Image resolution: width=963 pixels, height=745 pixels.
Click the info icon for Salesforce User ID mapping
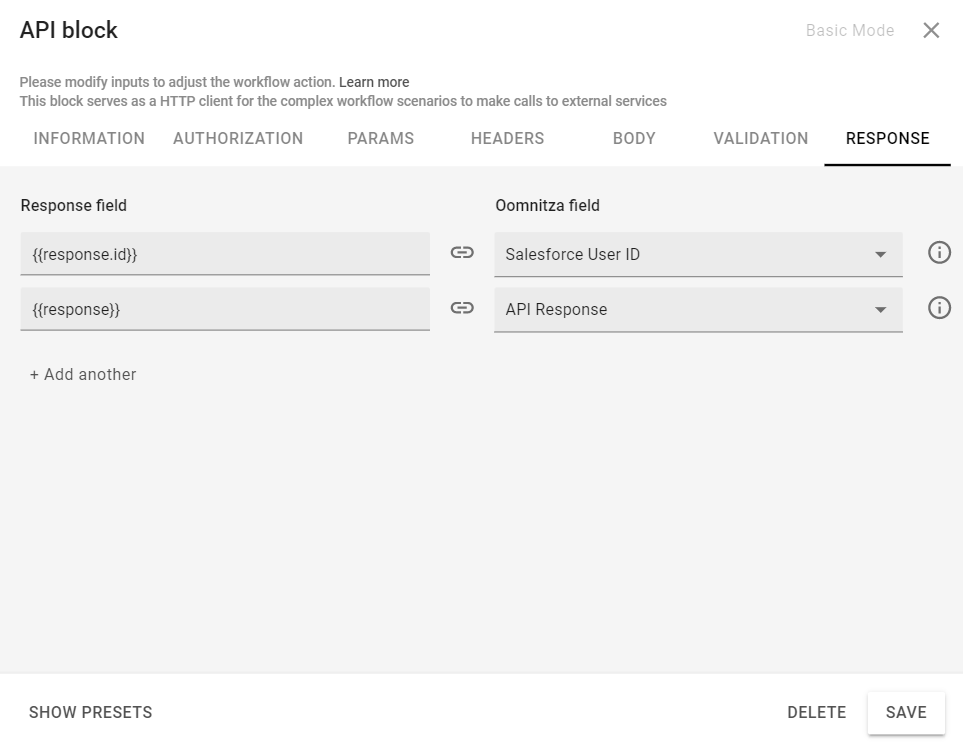[x=938, y=252]
